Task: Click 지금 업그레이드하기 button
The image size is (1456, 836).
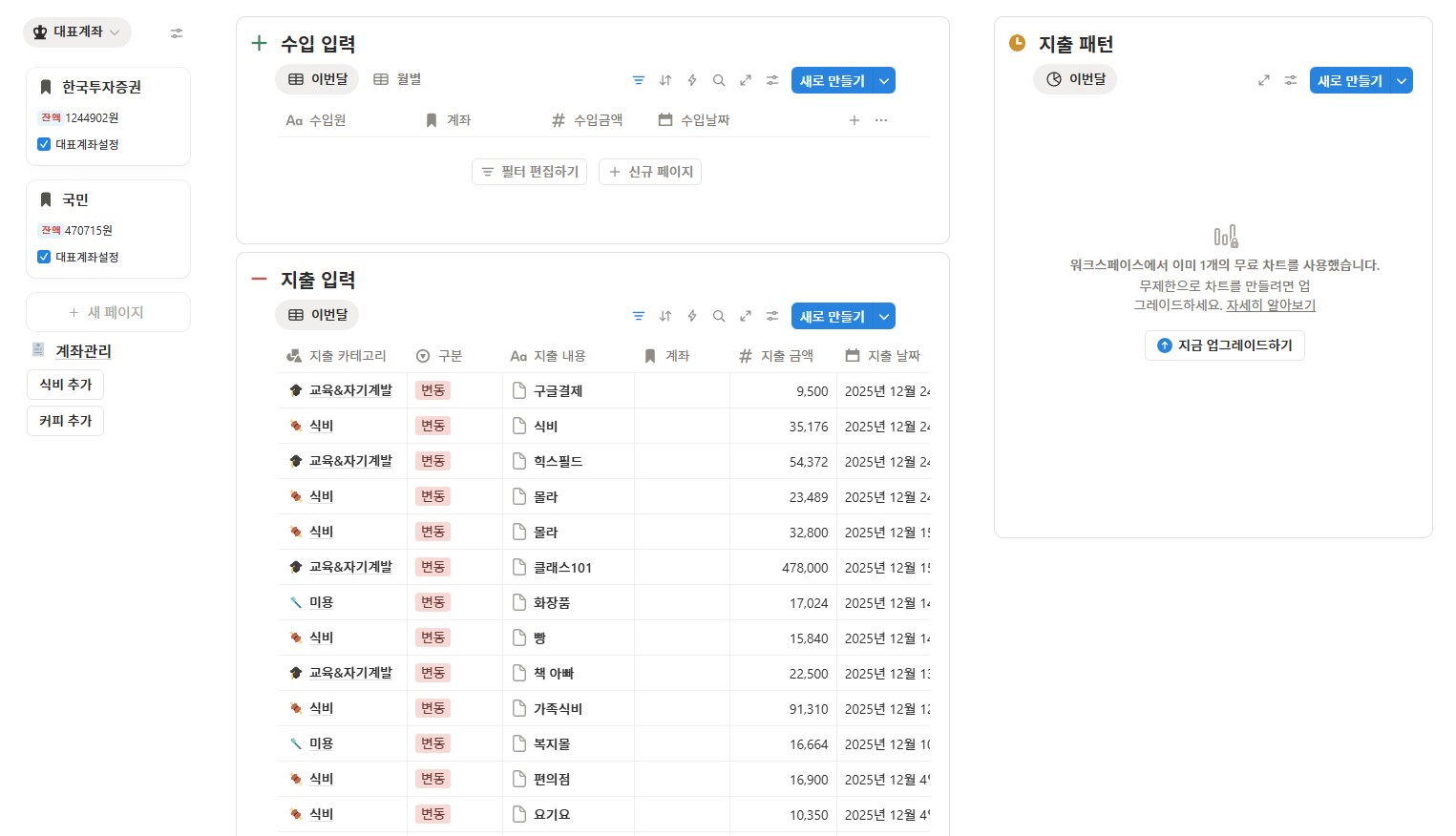Action: (x=1224, y=345)
